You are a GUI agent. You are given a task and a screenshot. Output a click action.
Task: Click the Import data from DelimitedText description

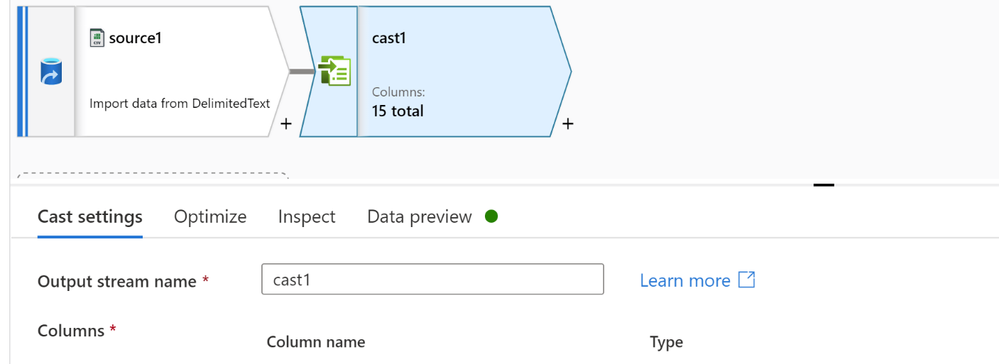coord(180,103)
